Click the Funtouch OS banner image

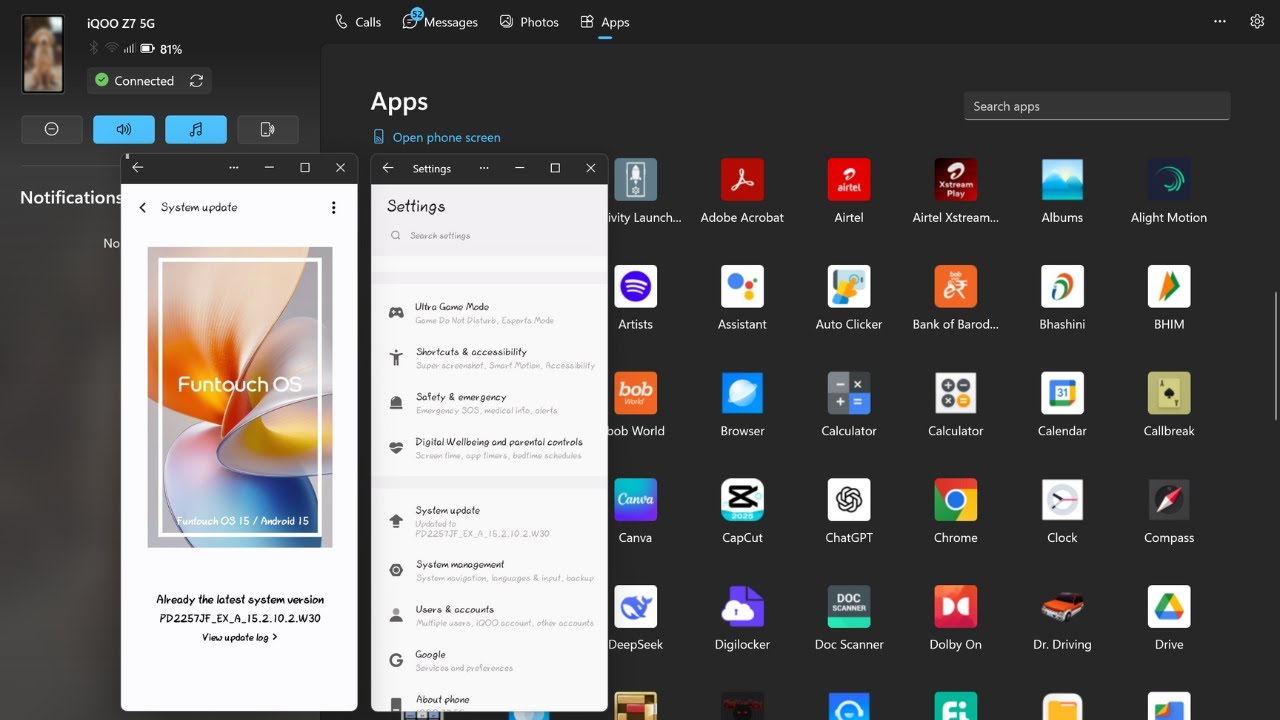coord(240,397)
